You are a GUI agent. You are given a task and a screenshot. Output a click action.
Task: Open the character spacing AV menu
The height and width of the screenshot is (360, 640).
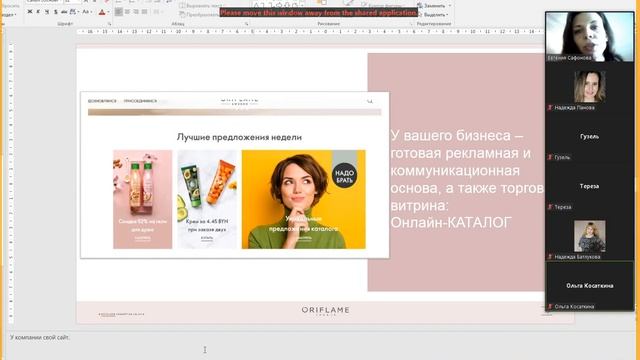[x=74, y=12]
